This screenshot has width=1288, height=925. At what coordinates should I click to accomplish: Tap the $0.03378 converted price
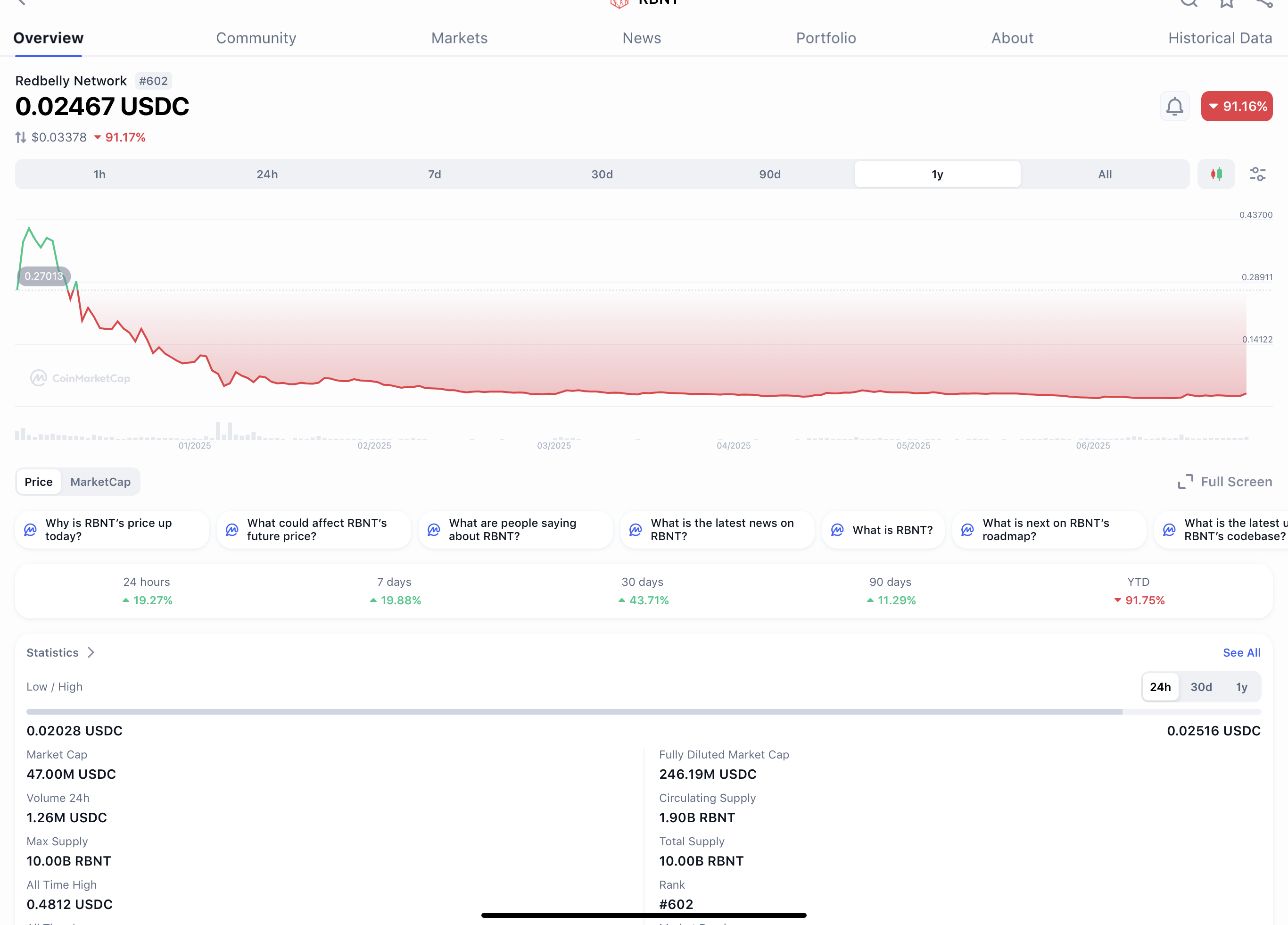(59, 138)
